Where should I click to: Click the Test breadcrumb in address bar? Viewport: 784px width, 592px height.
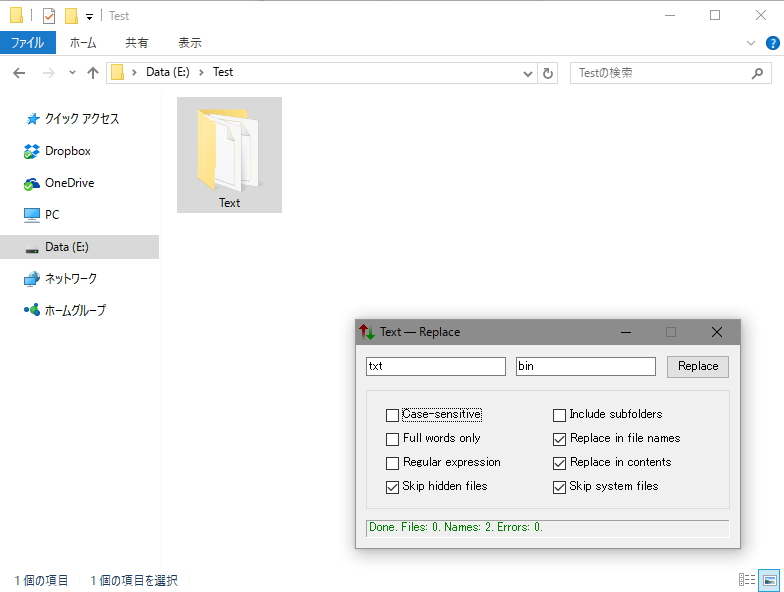(223, 72)
